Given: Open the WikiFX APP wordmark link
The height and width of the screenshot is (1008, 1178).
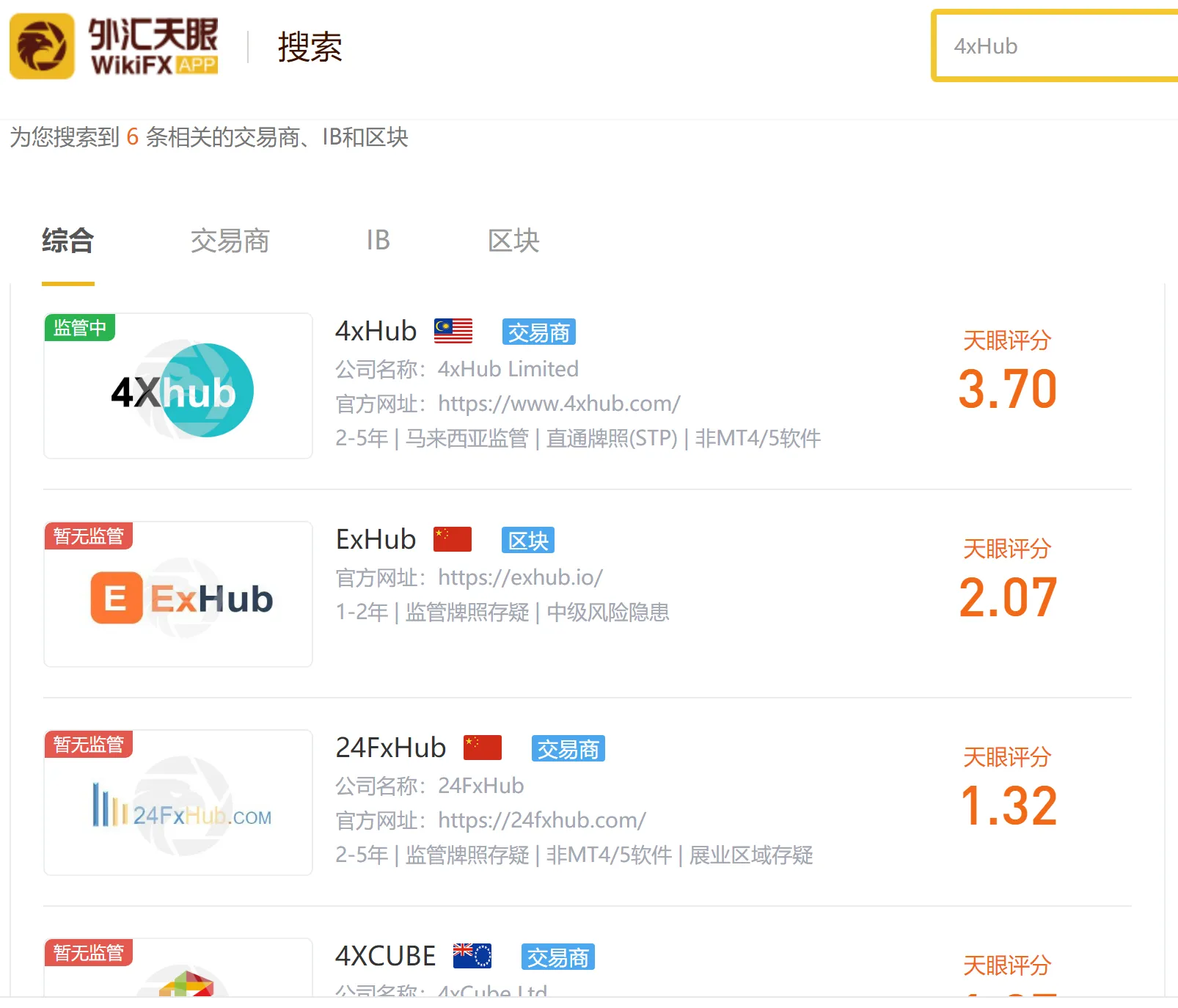Looking at the screenshot, I should point(153,46).
